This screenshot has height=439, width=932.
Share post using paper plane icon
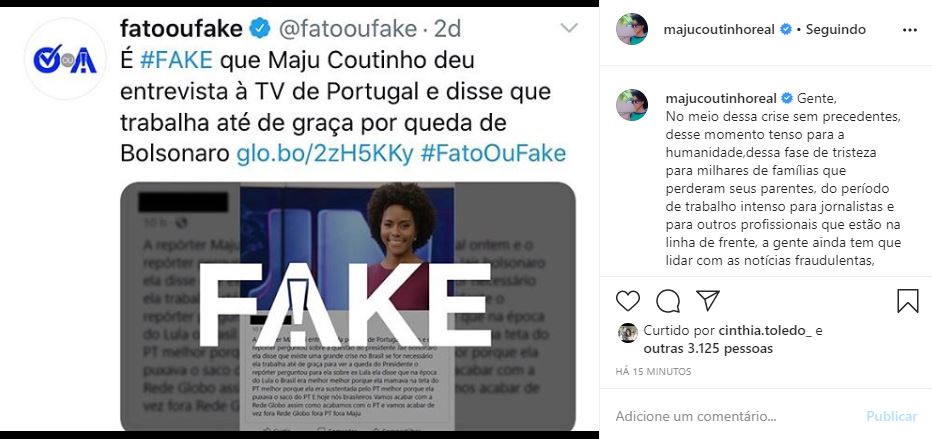pyautogui.click(x=708, y=300)
